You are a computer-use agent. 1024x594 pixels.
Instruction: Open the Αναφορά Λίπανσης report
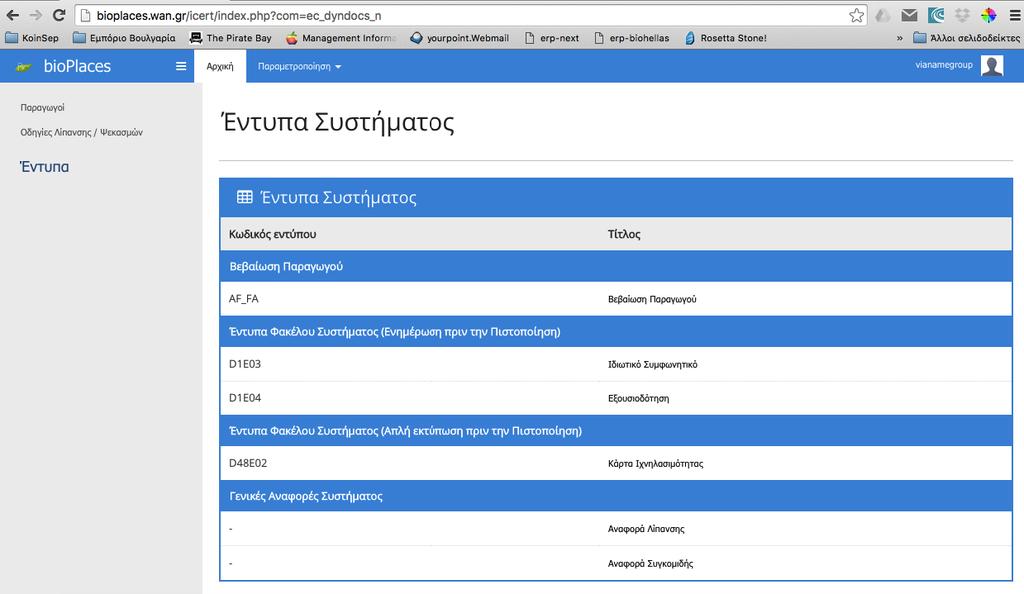pyautogui.click(x=646, y=529)
